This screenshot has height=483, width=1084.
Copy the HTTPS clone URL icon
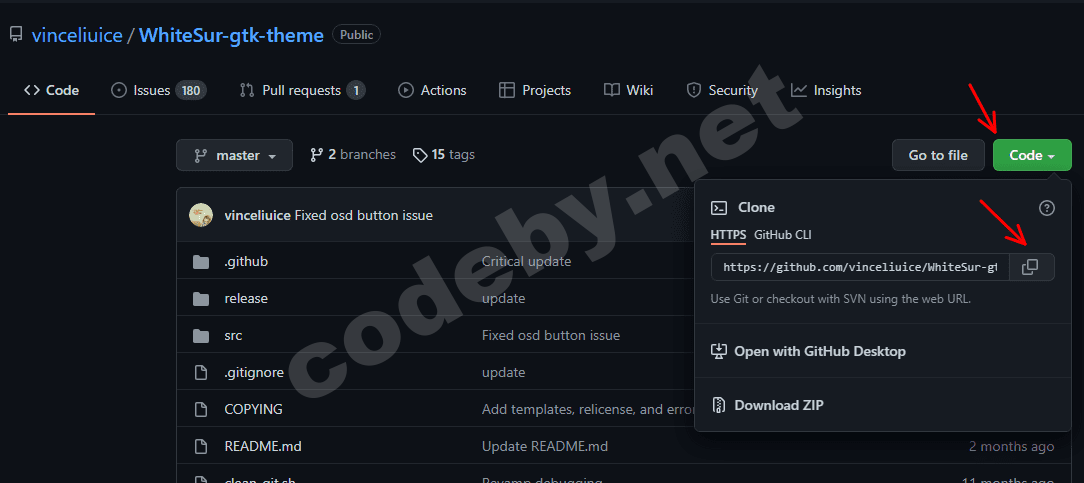coord(1030,267)
